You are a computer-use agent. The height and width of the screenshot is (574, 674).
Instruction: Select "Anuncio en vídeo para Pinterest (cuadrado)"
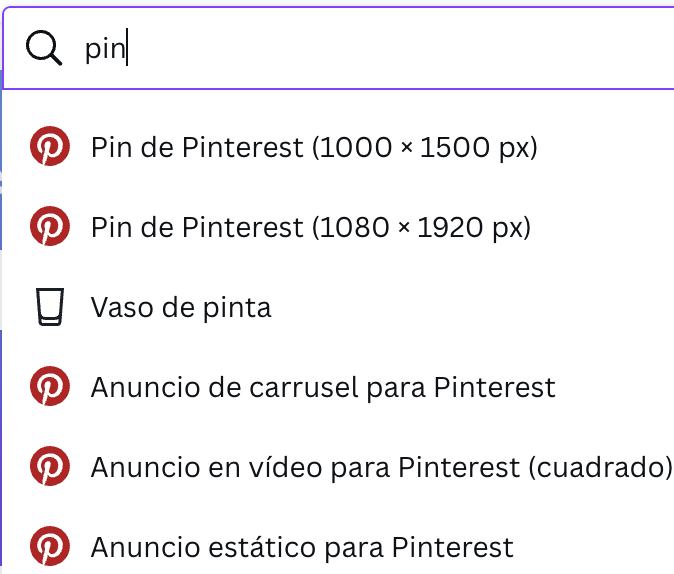coord(380,466)
